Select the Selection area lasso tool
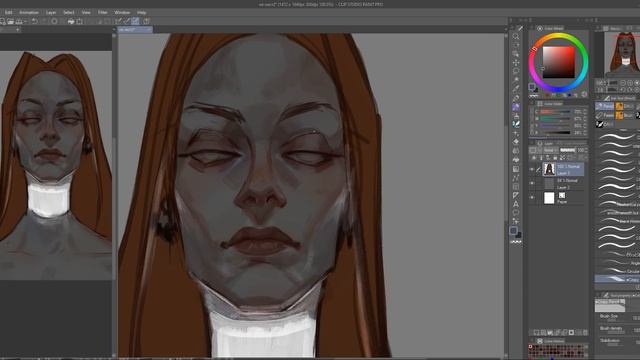 click(516, 71)
